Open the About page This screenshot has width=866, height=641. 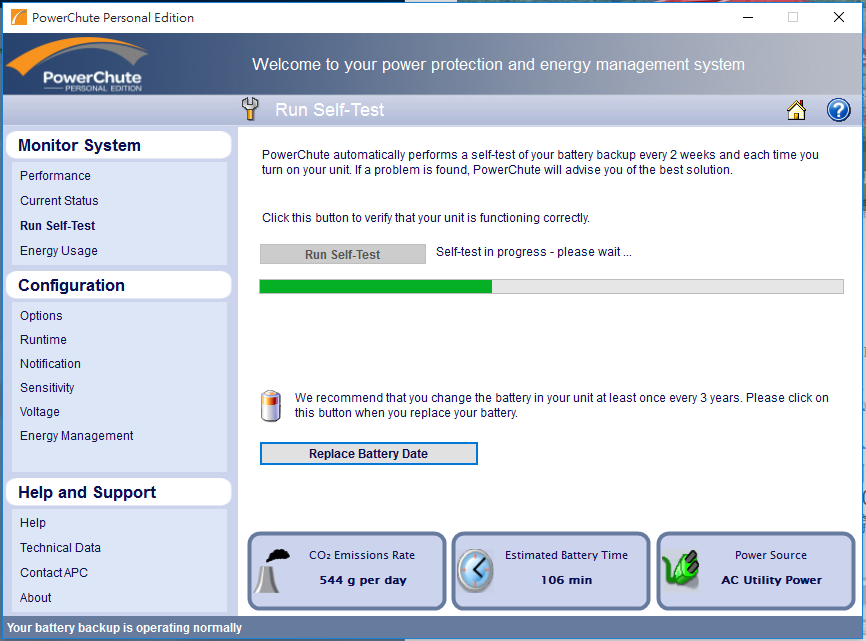click(35, 597)
